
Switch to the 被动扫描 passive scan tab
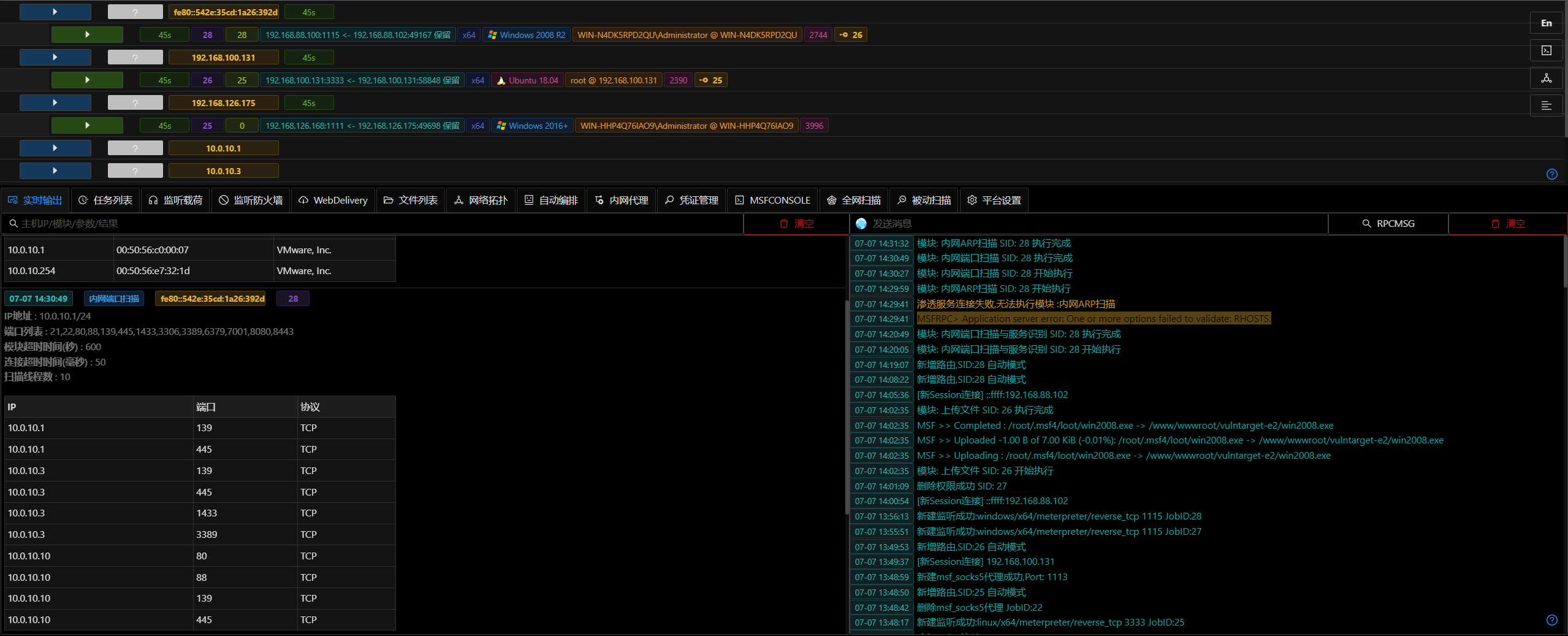tap(924, 201)
